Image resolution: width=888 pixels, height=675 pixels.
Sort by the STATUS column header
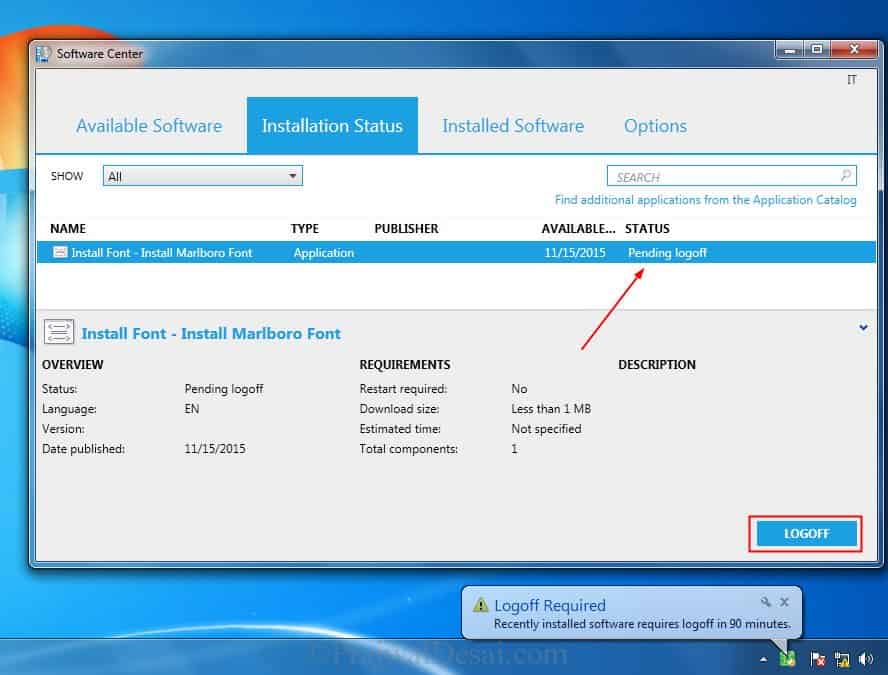point(647,229)
